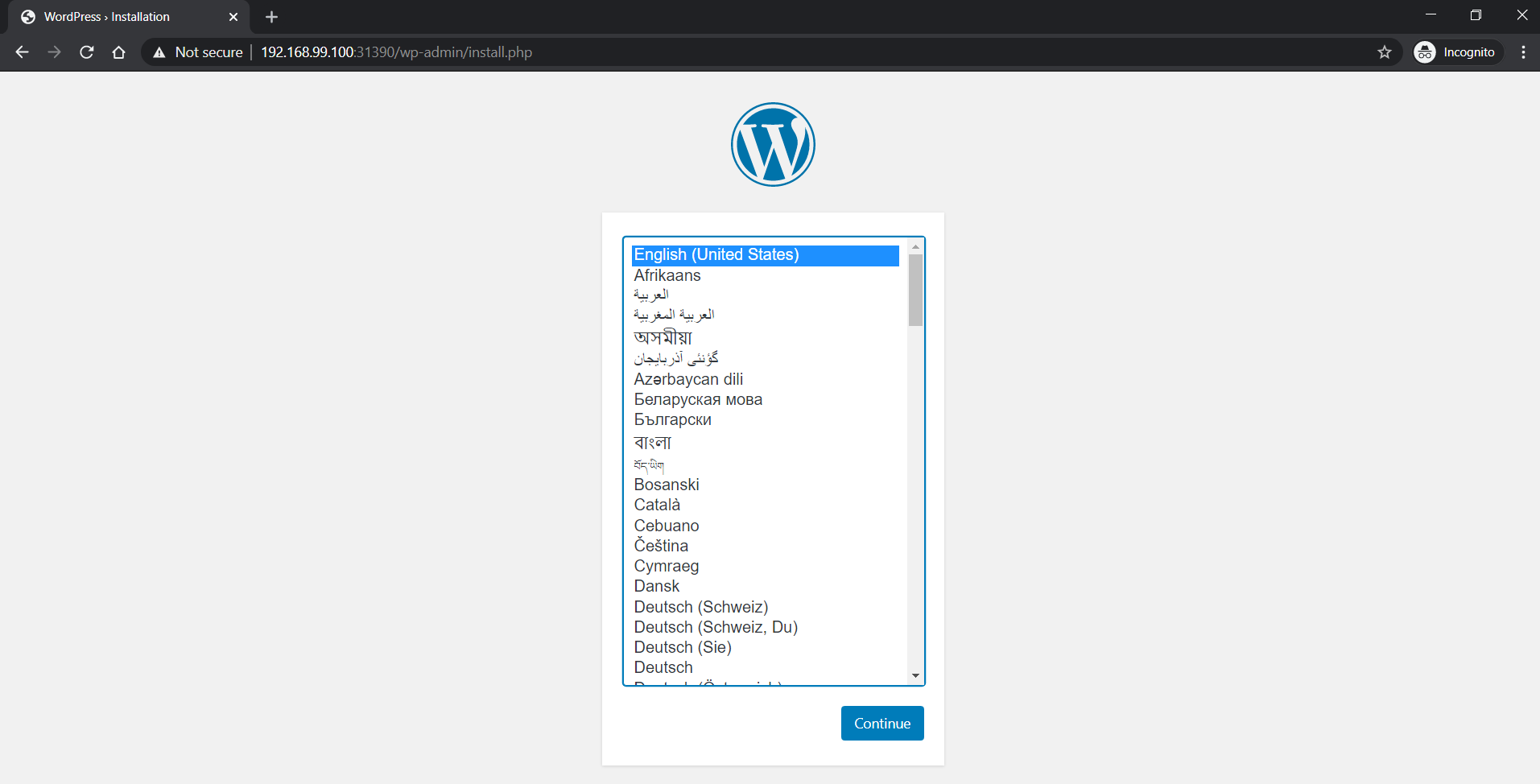This screenshot has width=1540, height=784.
Task: Open a new browser tab
Action: coord(272,17)
